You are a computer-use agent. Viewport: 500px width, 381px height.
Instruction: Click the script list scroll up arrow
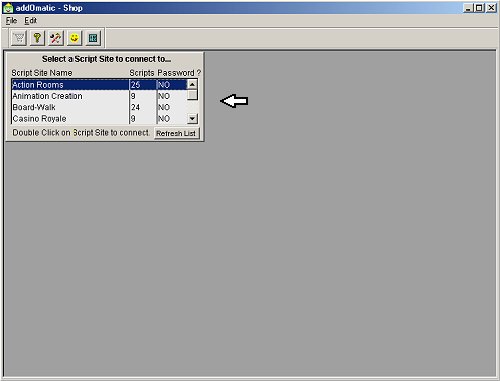point(192,84)
